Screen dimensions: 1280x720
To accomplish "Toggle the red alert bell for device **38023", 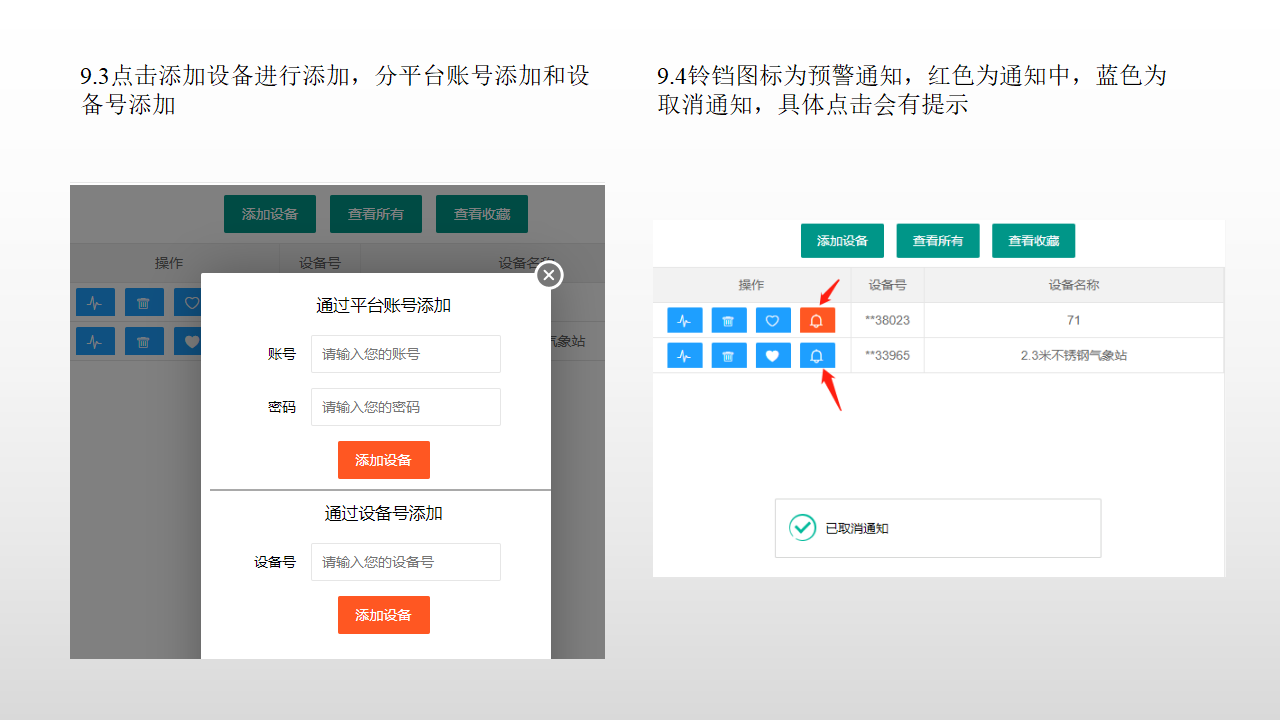I will tap(817, 320).
